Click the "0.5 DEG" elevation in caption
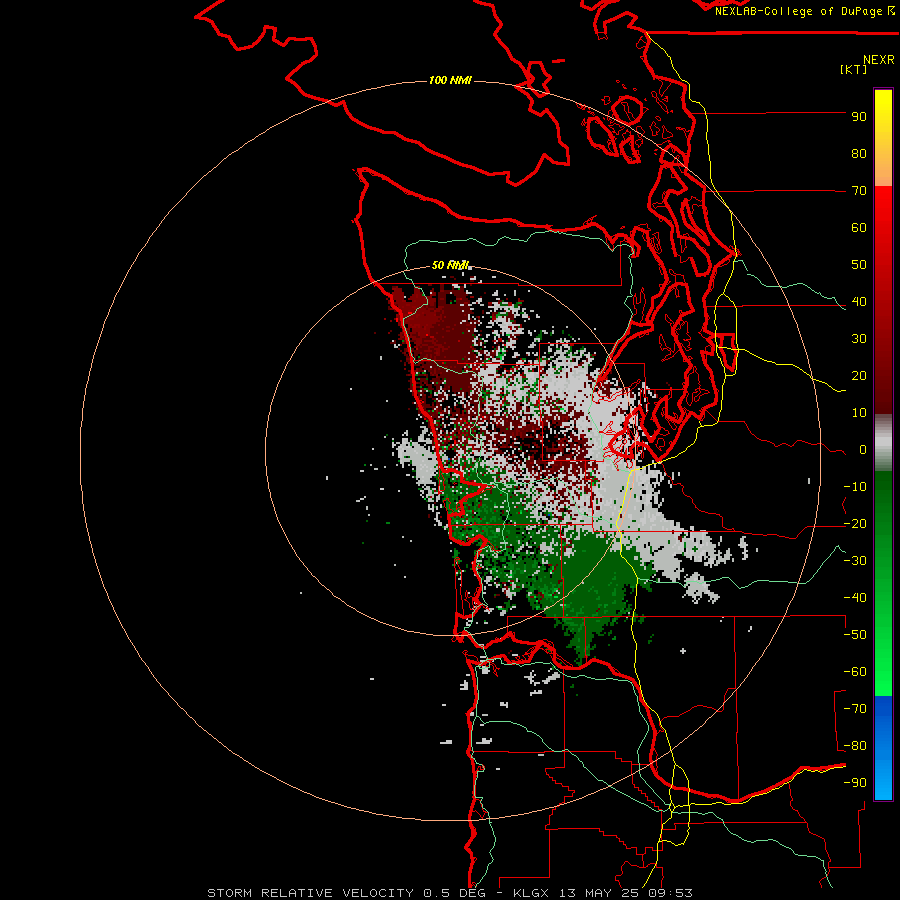 click(x=455, y=893)
